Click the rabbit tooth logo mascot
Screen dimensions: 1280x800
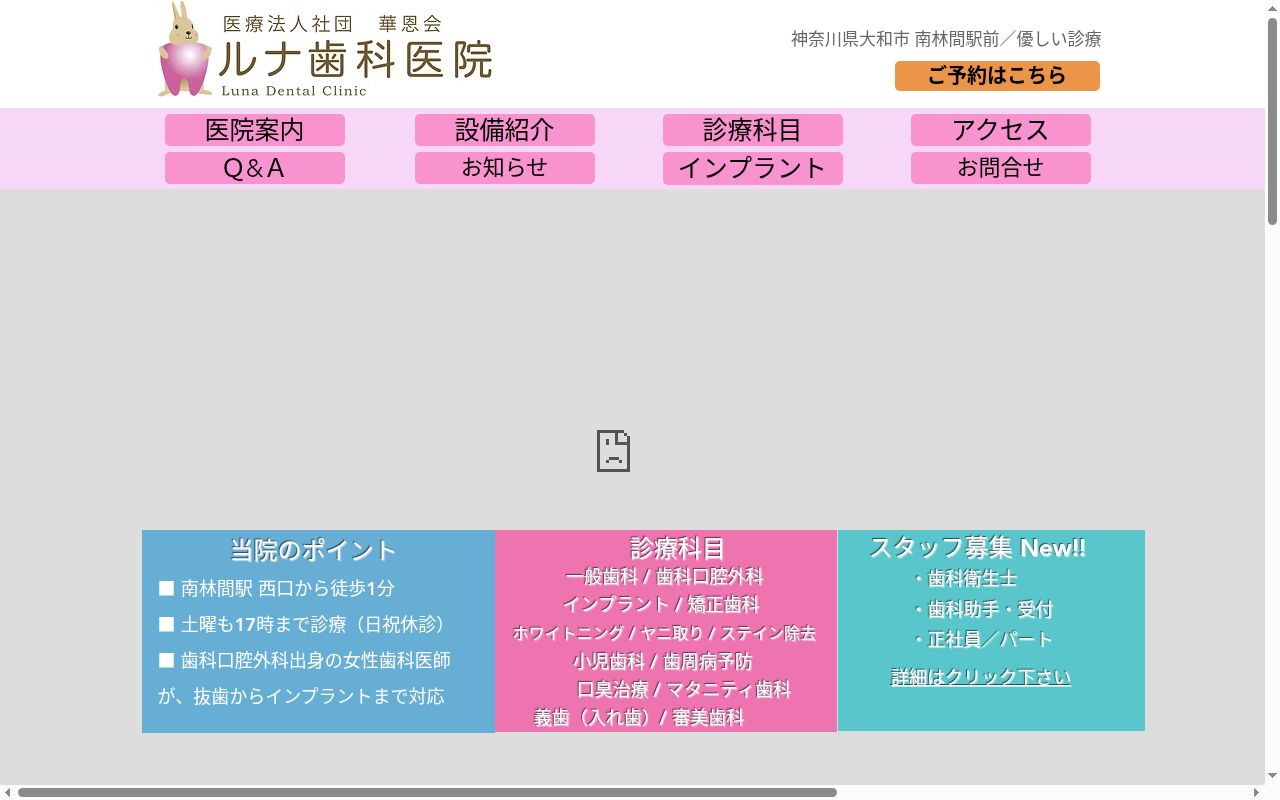185,49
